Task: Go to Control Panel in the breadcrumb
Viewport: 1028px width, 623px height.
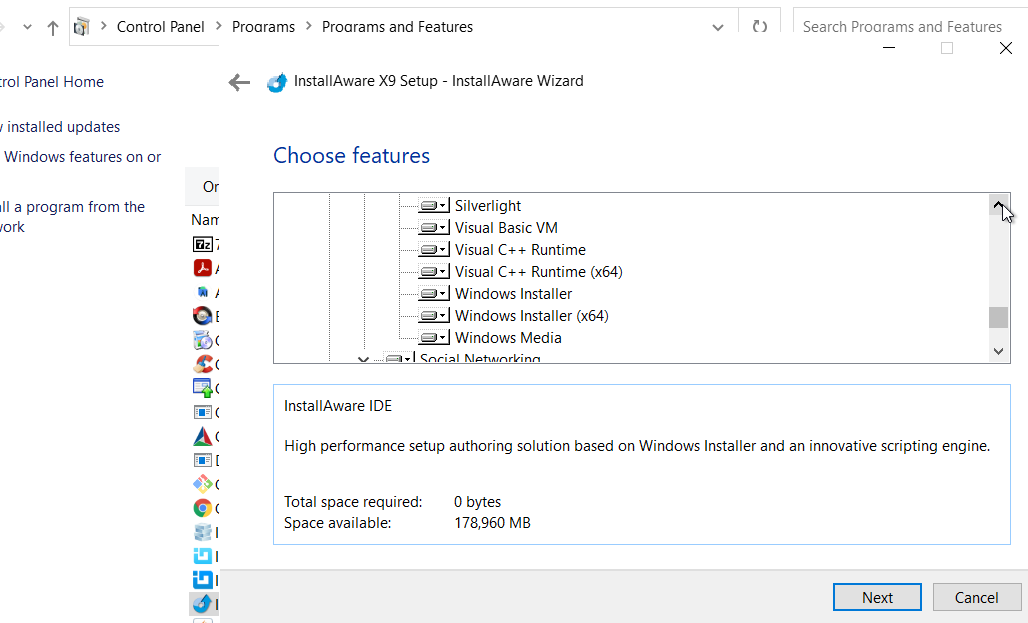Action: click(161, 27)
